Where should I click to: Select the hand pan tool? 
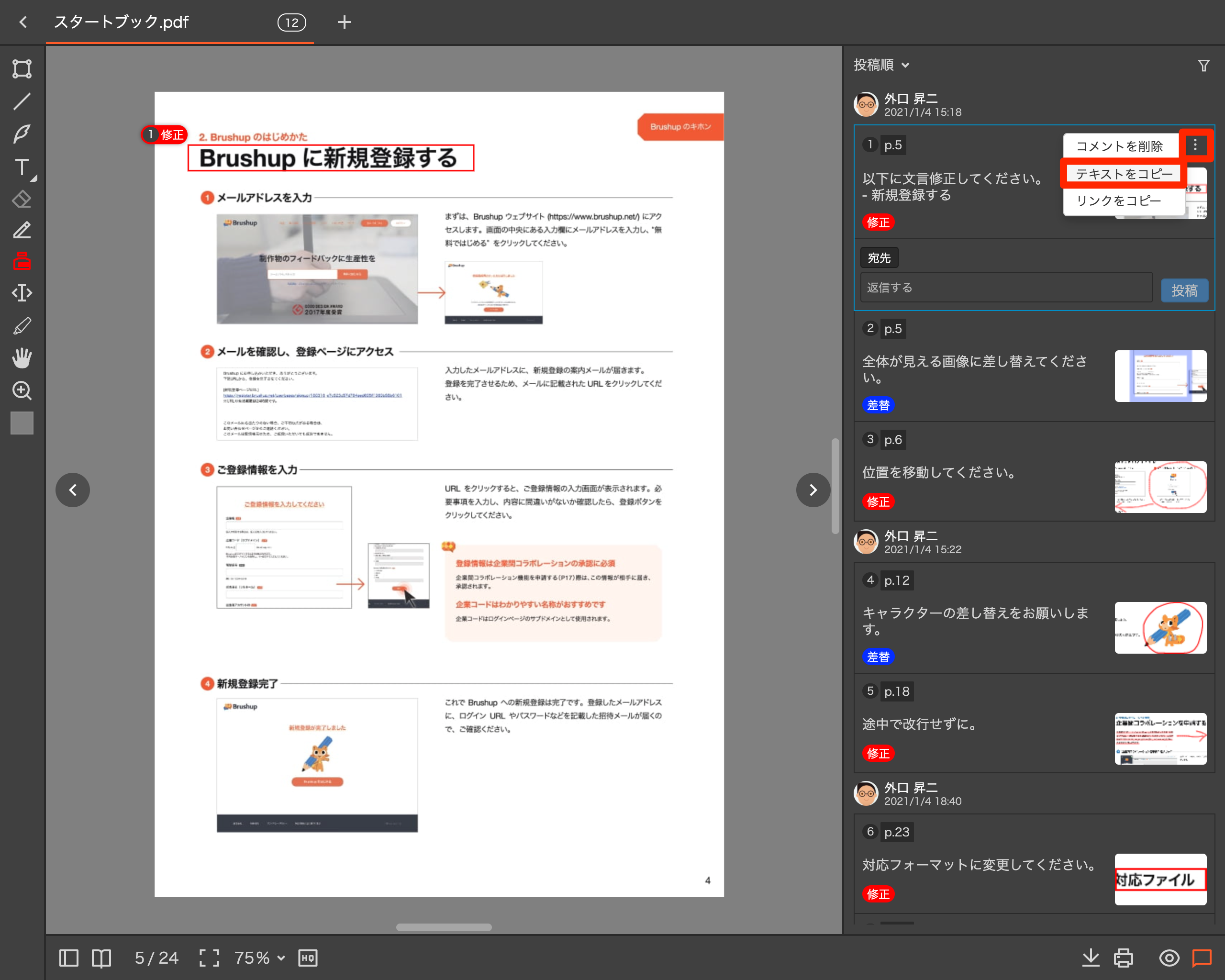click(22, 358)
